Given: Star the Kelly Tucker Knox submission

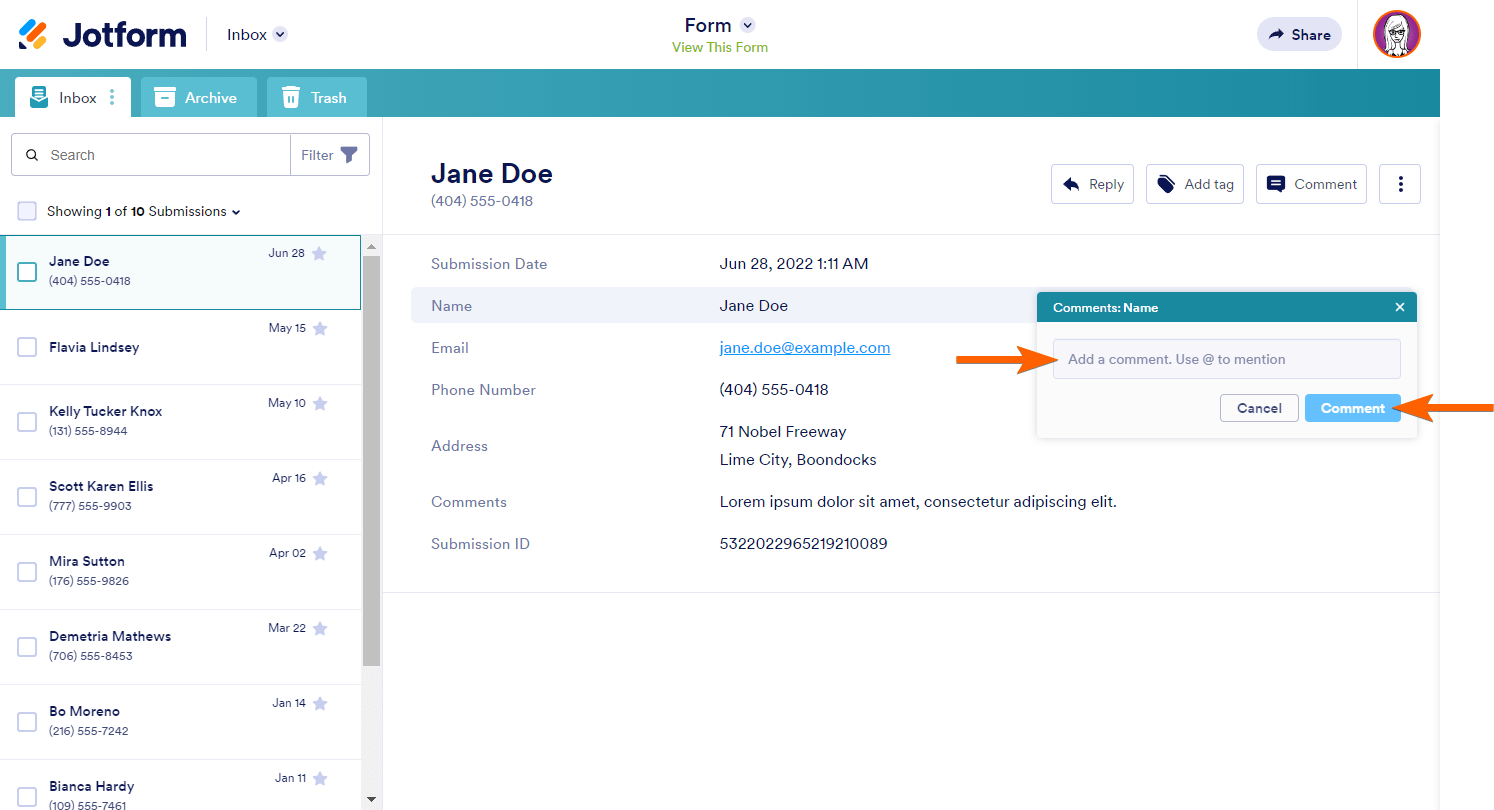Looking at the screenshot, I should tap(320, 403).
